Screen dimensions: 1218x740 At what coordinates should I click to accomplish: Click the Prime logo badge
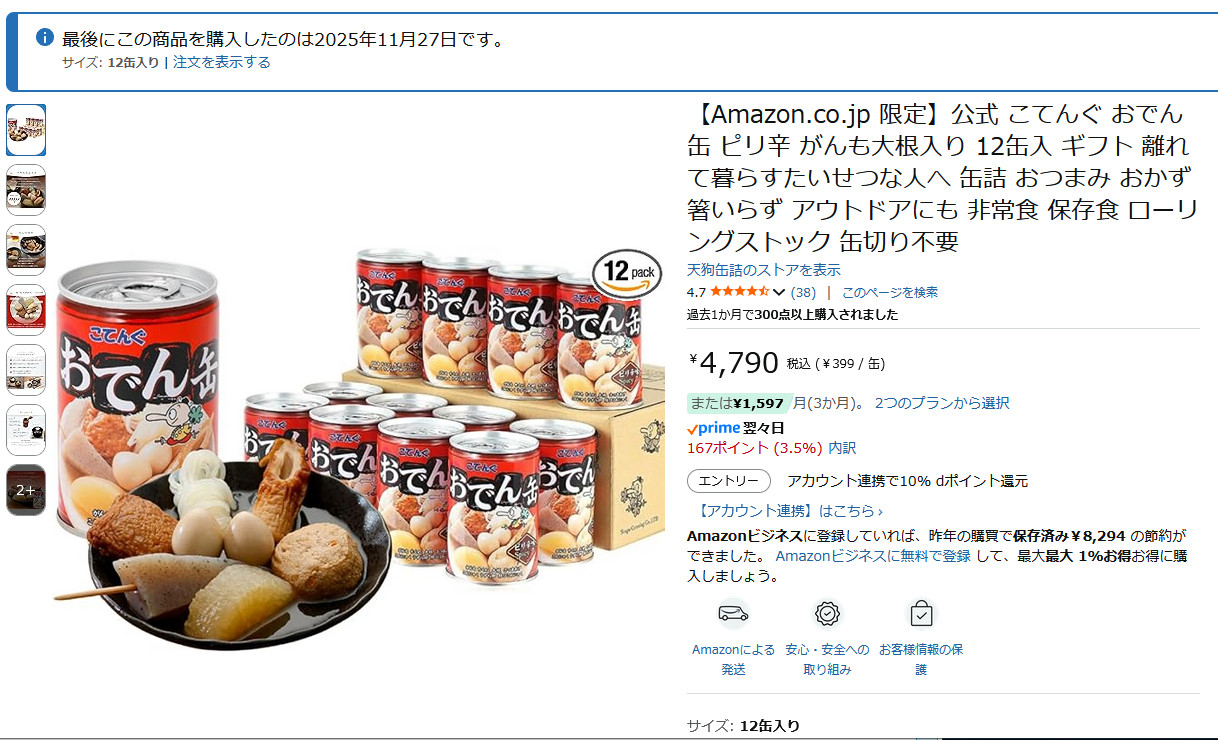[x=713, y=427]
